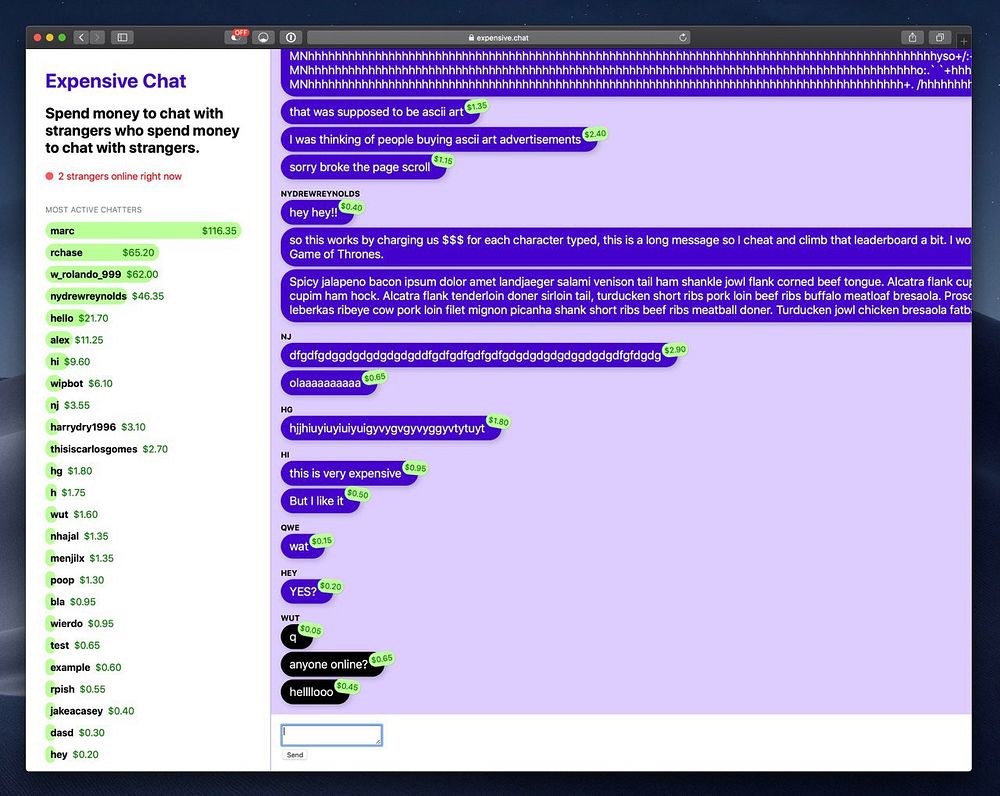Select wut $1.60 leaderboard row
This screenshot has width=1000, height=796.
tap(72, 514)
